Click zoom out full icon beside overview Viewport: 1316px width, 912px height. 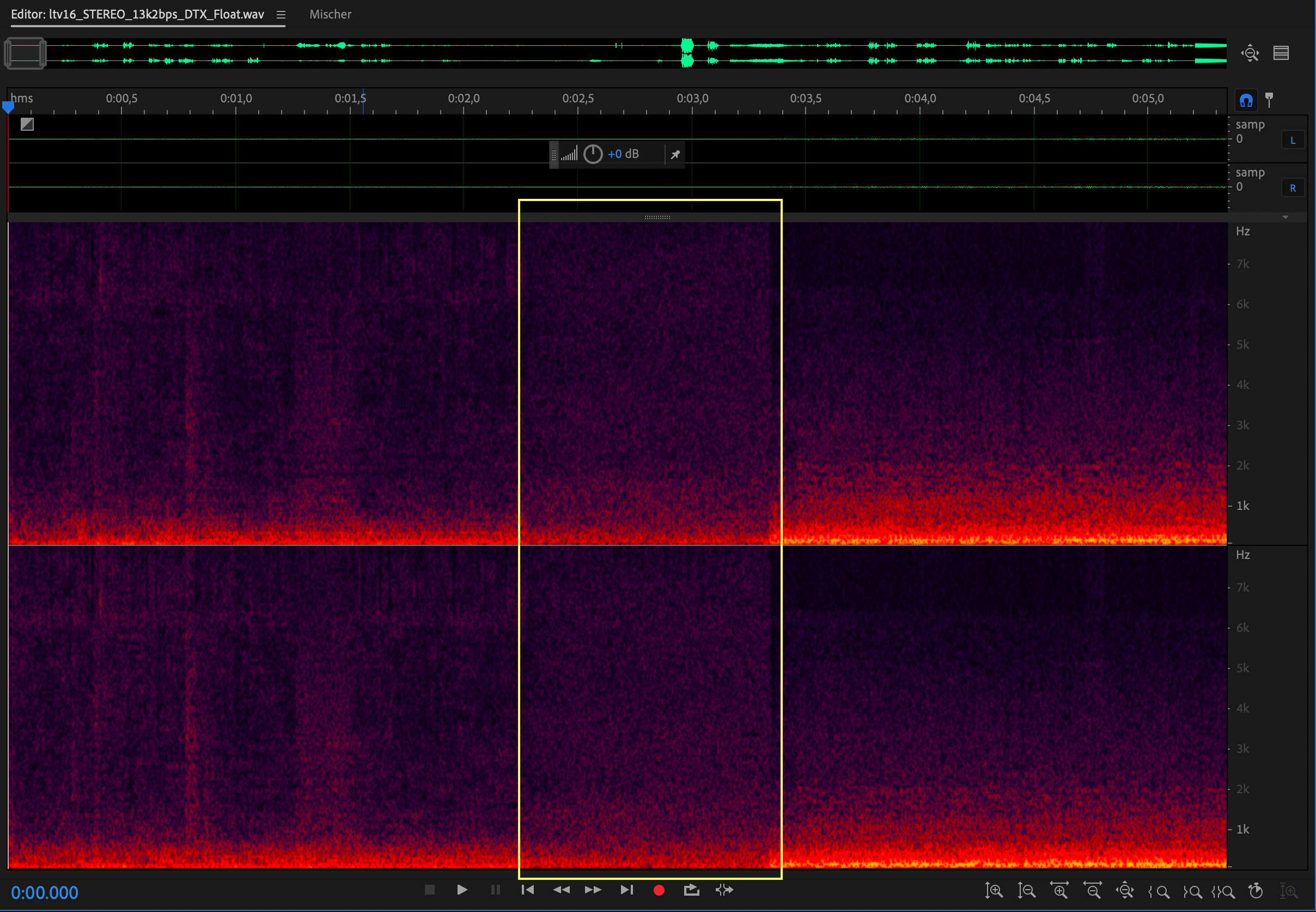[x=1250, y=53]
